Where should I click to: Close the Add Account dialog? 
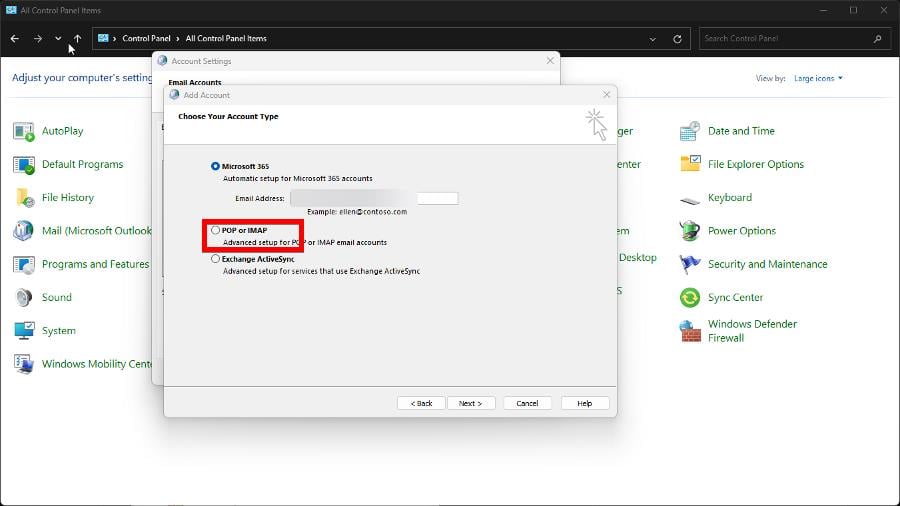pos(607,95)
